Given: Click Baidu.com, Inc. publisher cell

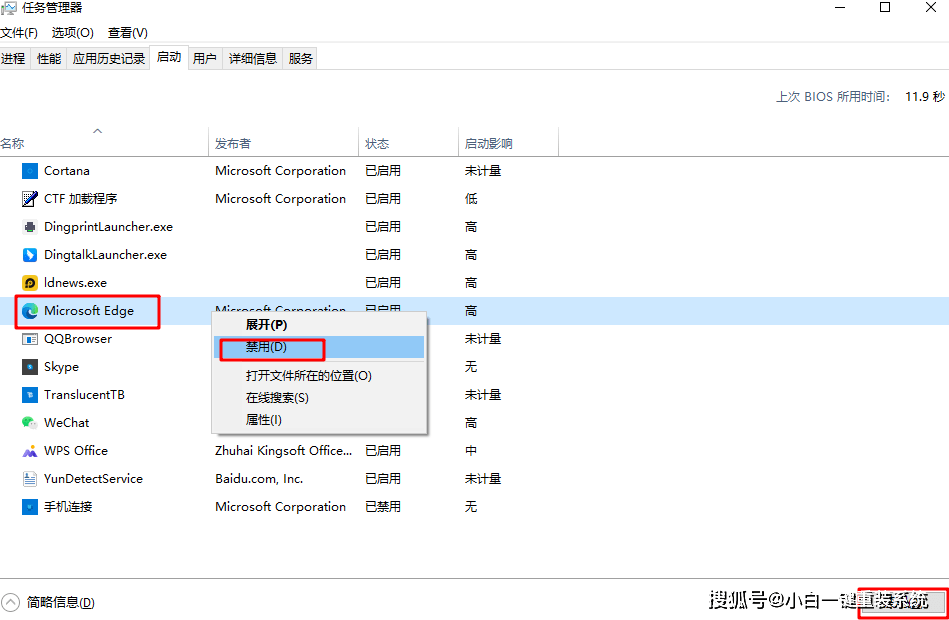Looking at the screenshot, I should (x=259, y=479).
